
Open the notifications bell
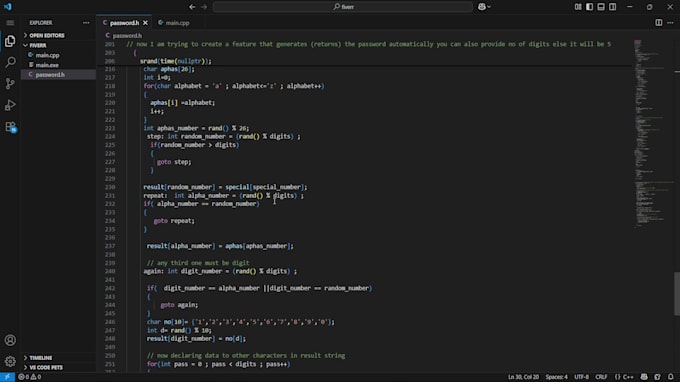point(670,377)
